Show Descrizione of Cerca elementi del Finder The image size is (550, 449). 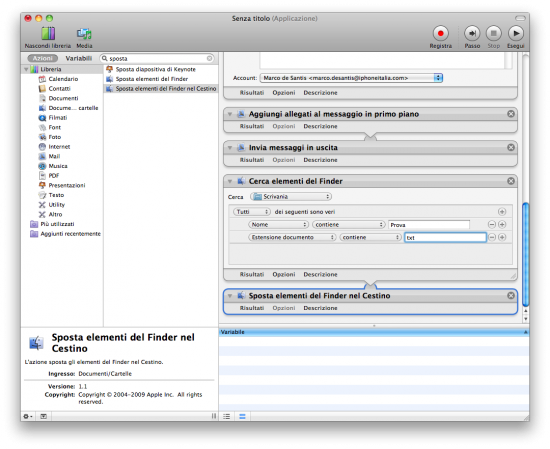[x=320, y=274]
